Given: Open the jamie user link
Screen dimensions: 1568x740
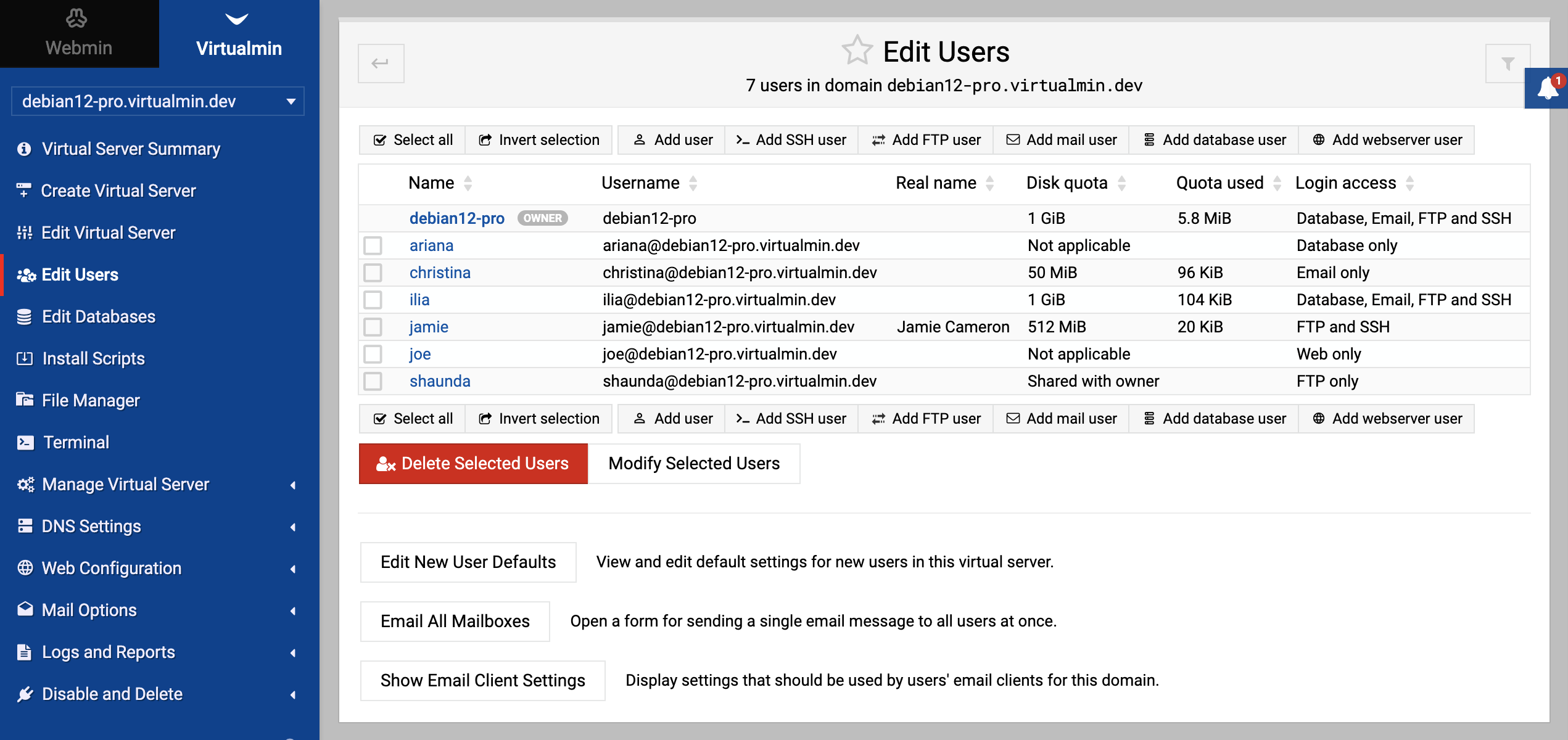Looking at the screenshot, I should click(429, 327).
